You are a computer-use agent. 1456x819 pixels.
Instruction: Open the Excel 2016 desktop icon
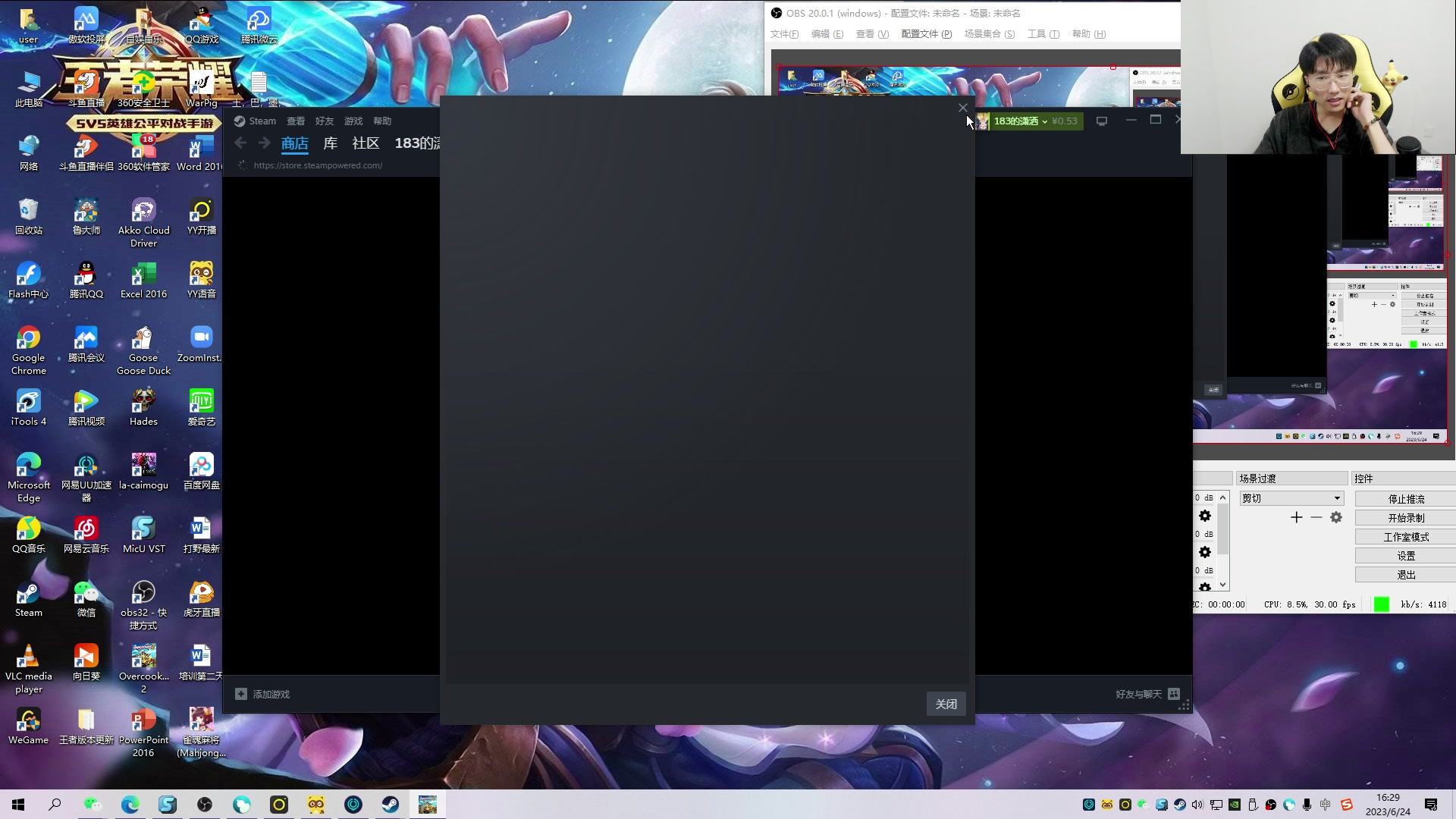[143, 281]
